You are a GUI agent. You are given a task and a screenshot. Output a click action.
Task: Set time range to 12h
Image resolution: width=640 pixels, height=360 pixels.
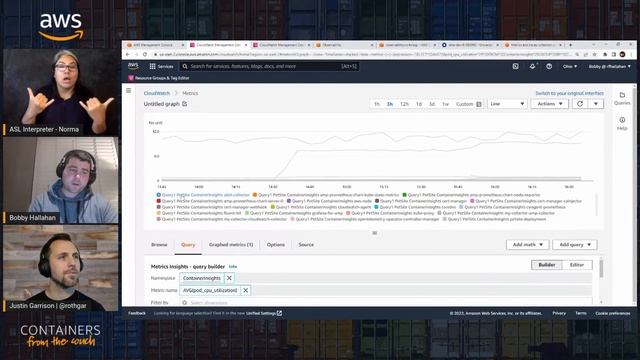404,104
